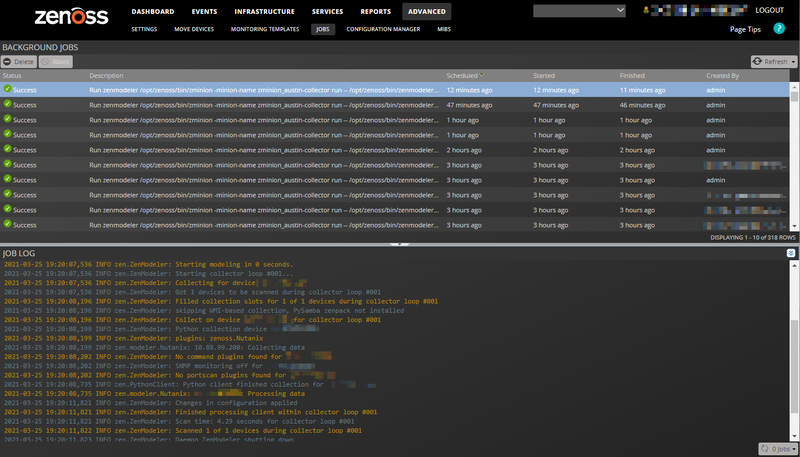The height and width of the screenshot is (457, 800).
Task: Click 'Filled collection slots' log line
Action: pyautogui.click(x=221, y=301)
